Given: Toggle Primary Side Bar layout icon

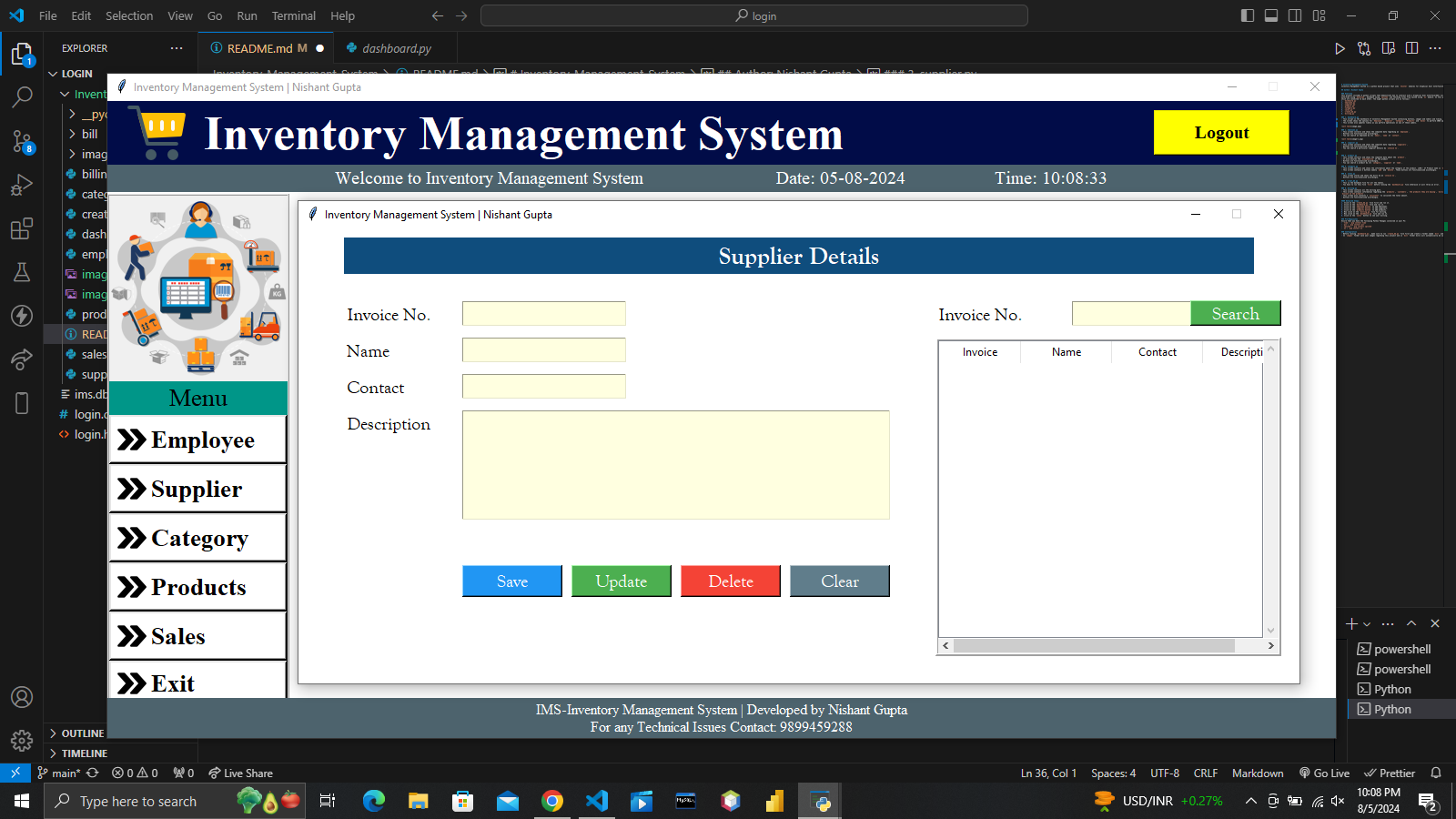Looking at the screenshot, I should coord(1248,15).
